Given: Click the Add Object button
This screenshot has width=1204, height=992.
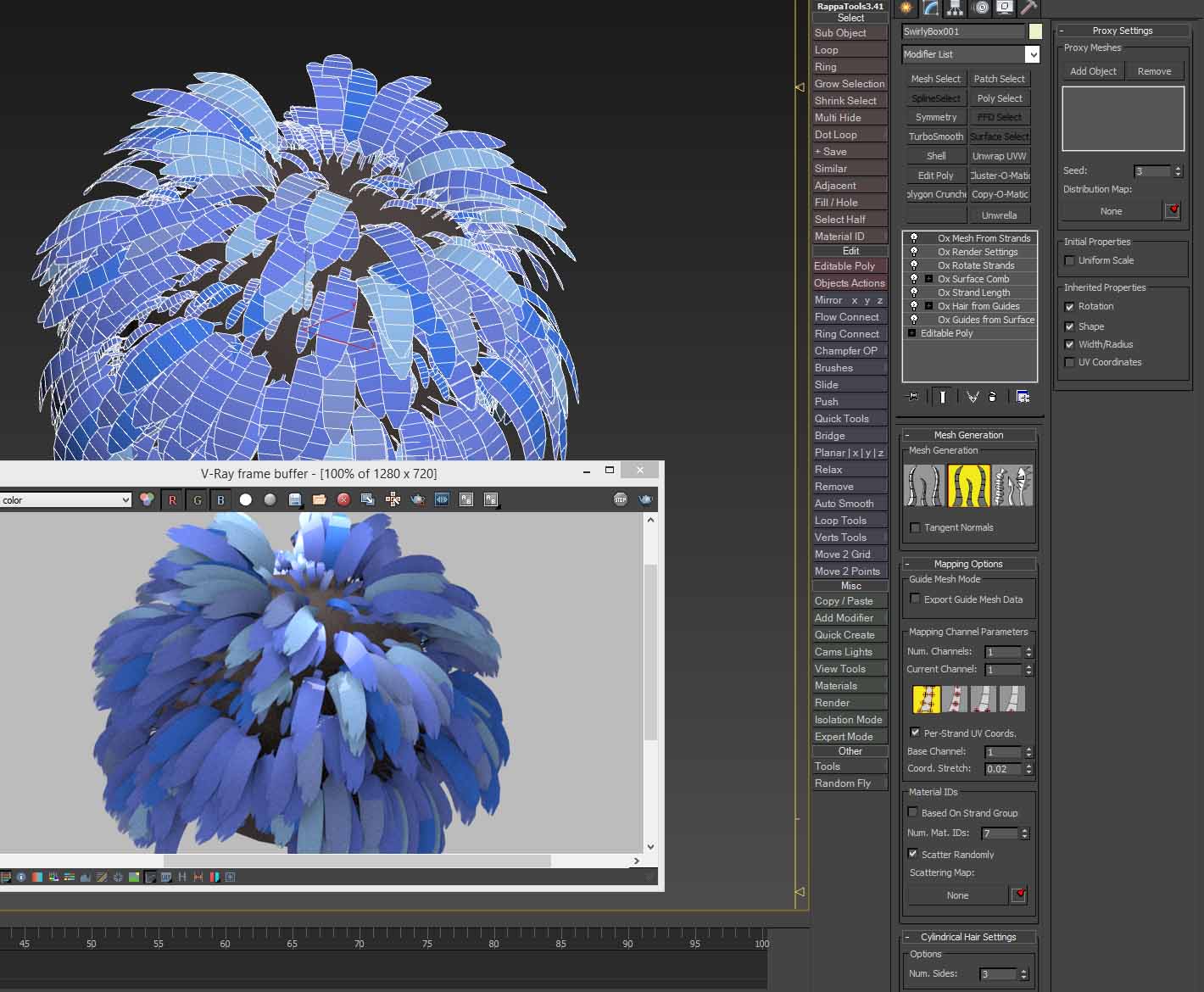Looking at the screenshot, I should (x=1093, y=71).
